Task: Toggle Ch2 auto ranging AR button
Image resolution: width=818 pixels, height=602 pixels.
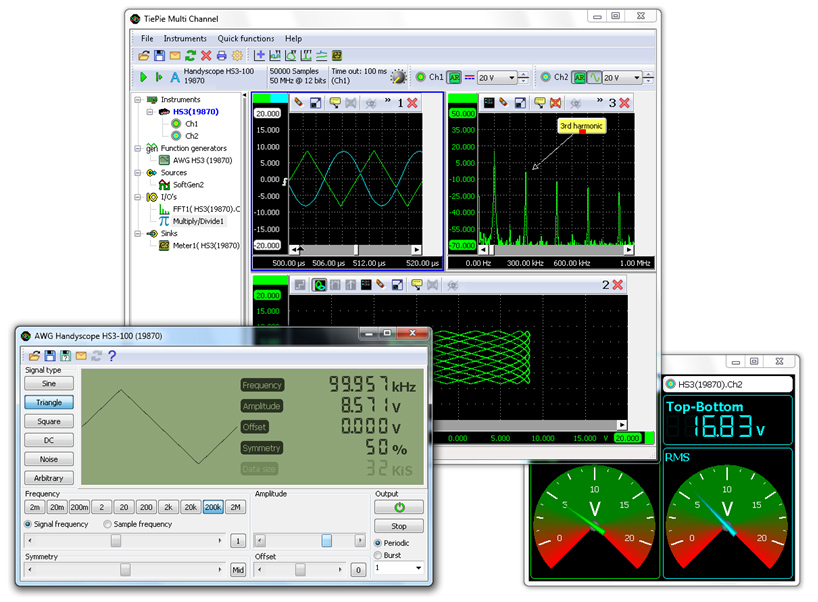Action: point(579,77)
